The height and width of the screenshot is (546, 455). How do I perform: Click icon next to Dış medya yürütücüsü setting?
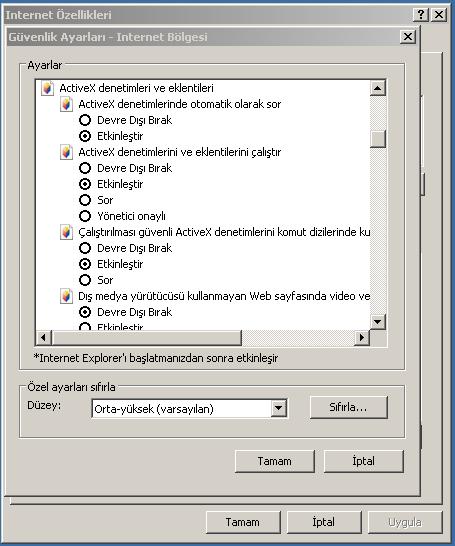coord(66,296)
